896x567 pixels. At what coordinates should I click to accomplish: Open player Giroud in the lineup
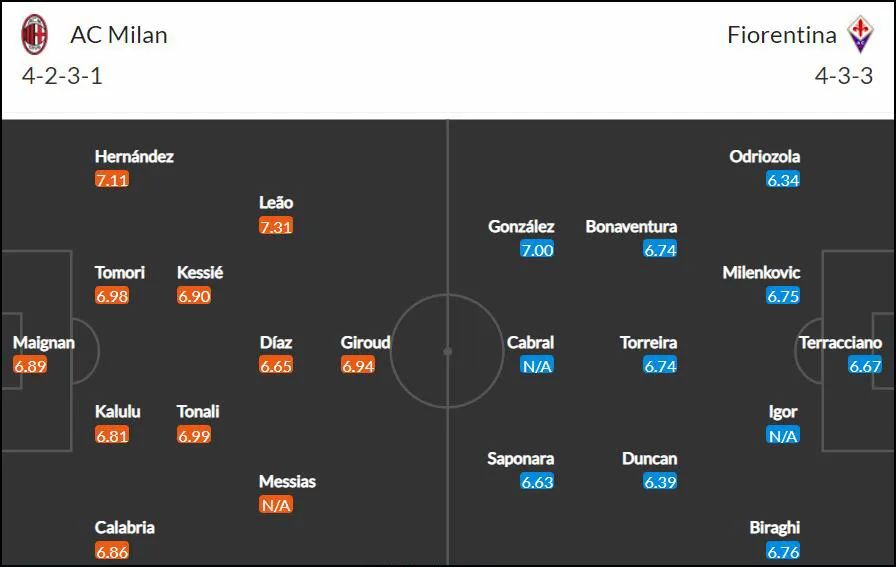[x=365, y=342]
